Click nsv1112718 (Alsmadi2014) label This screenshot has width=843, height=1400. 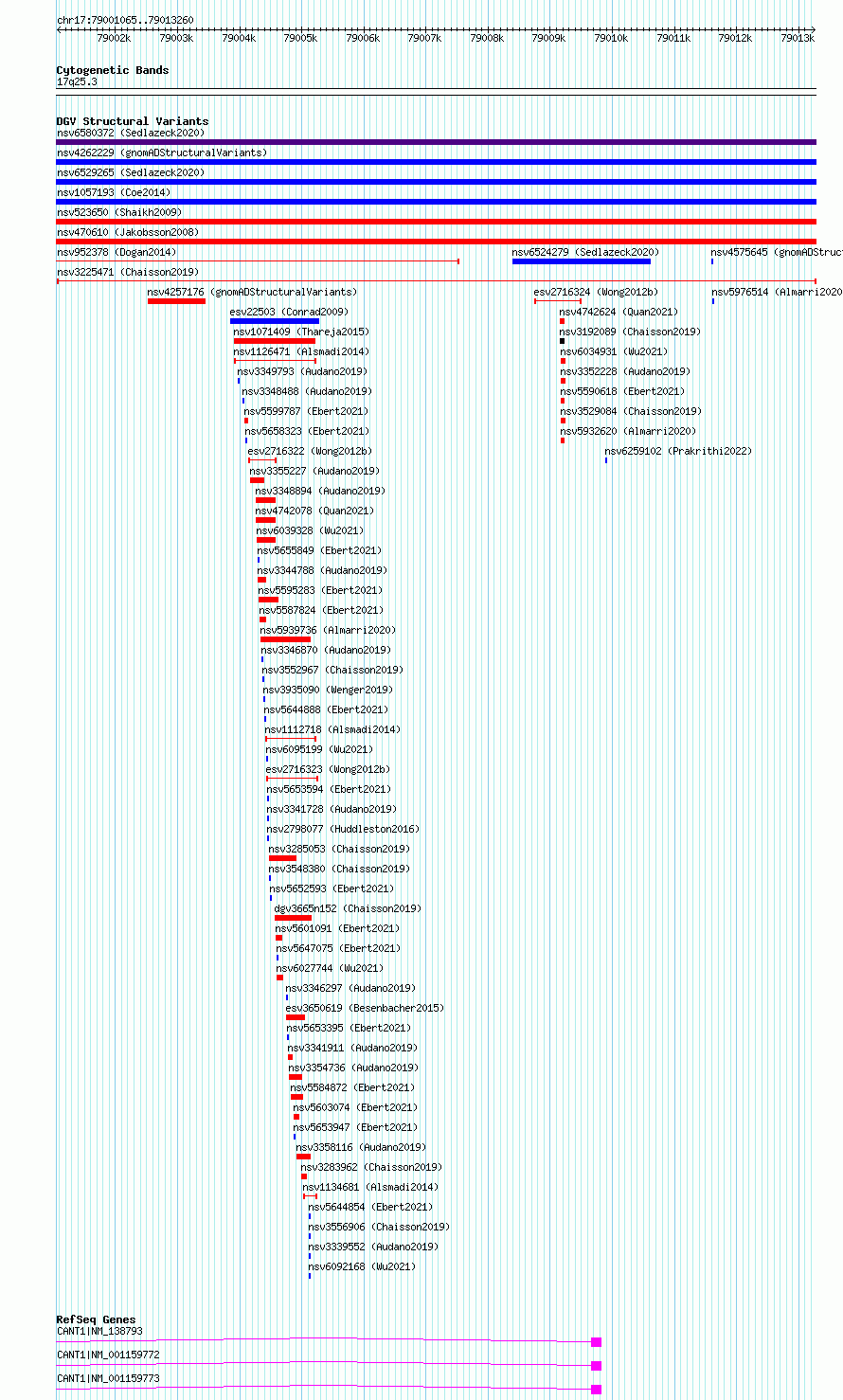332,729
